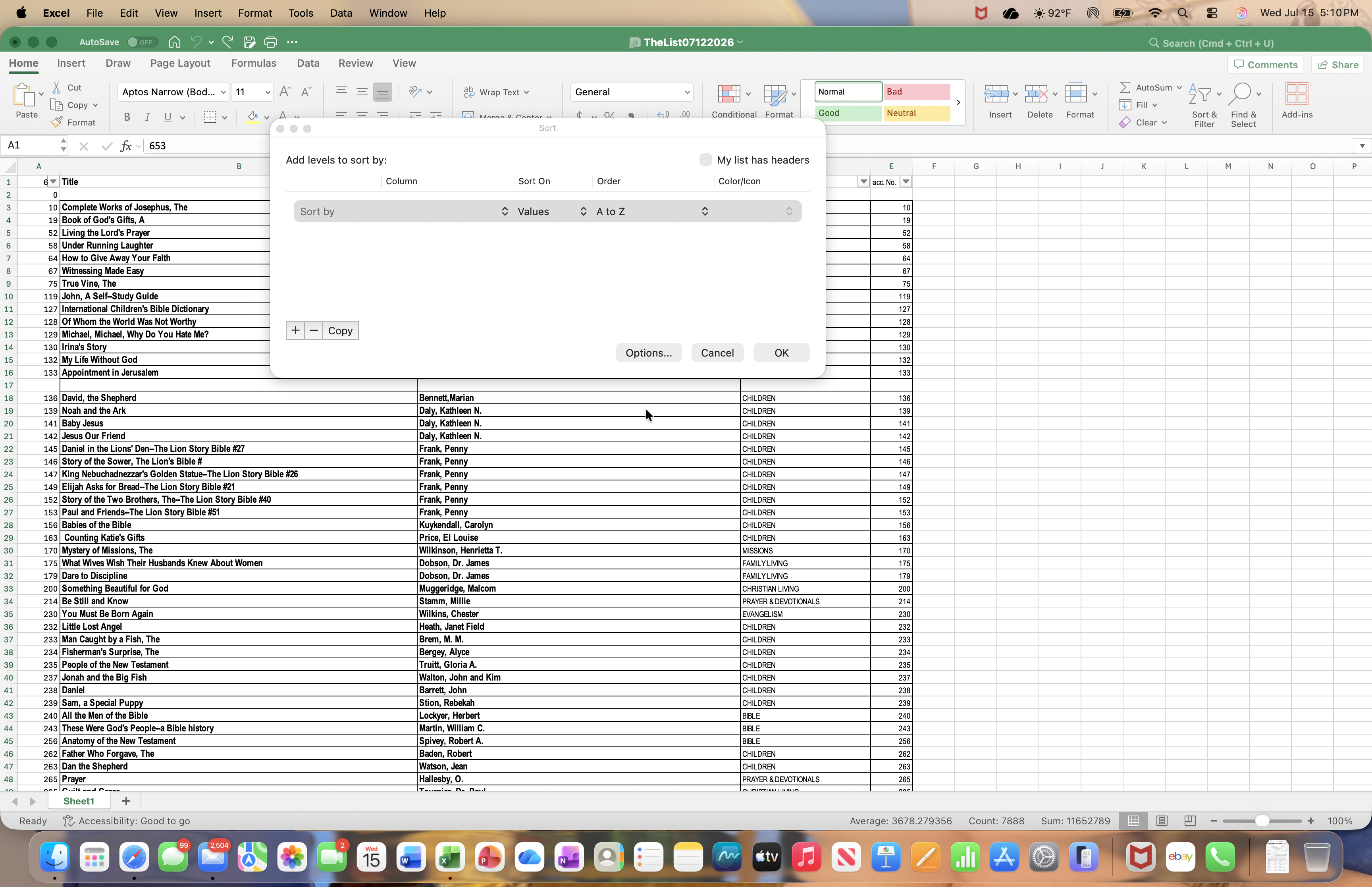This screenshot has height=887, width=1372.
Task: Open the Data menu in menu bar
Action: coord(341,13)
